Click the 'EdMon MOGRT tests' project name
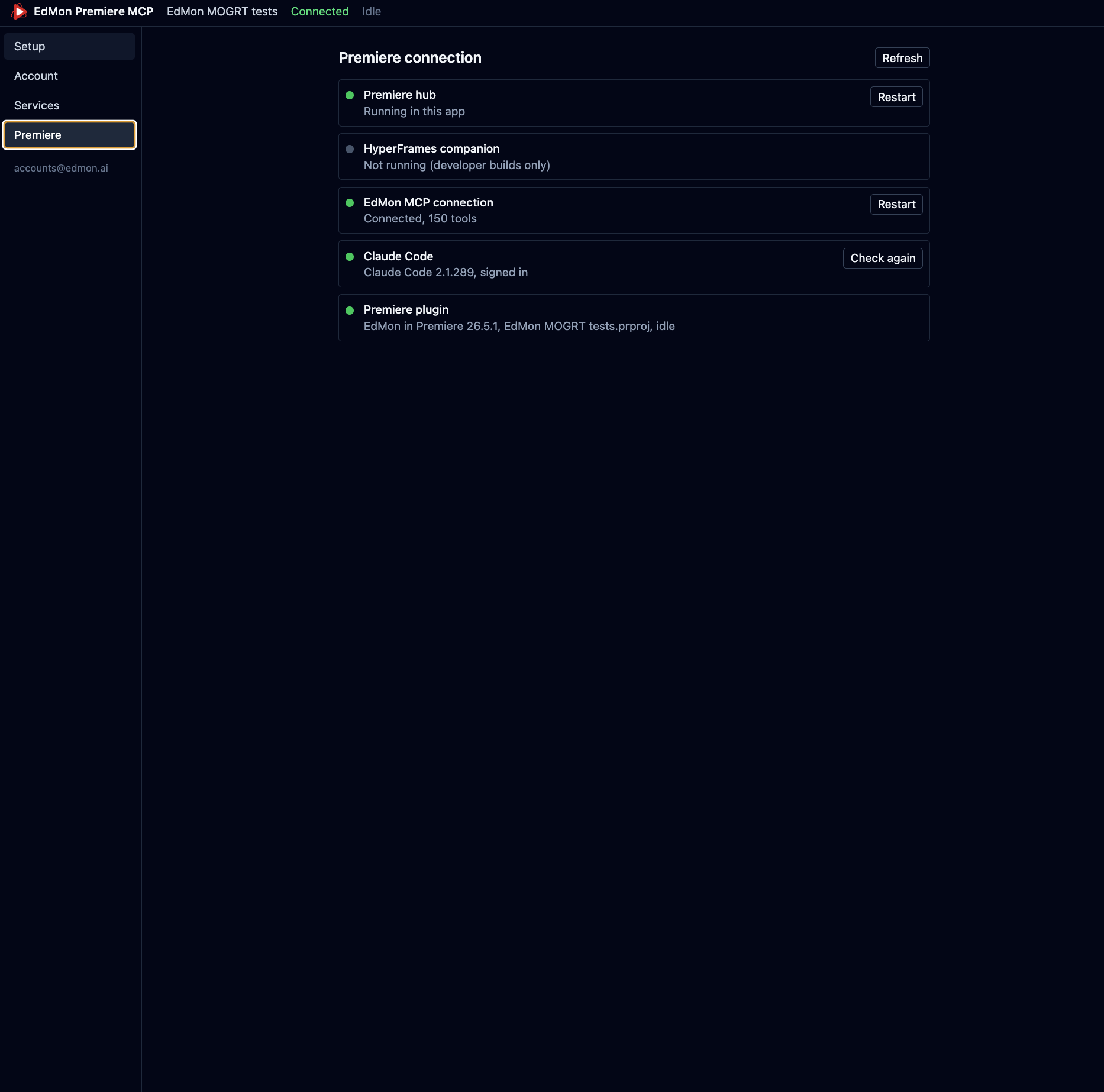1104x1092 pixels. click(222, 11)
